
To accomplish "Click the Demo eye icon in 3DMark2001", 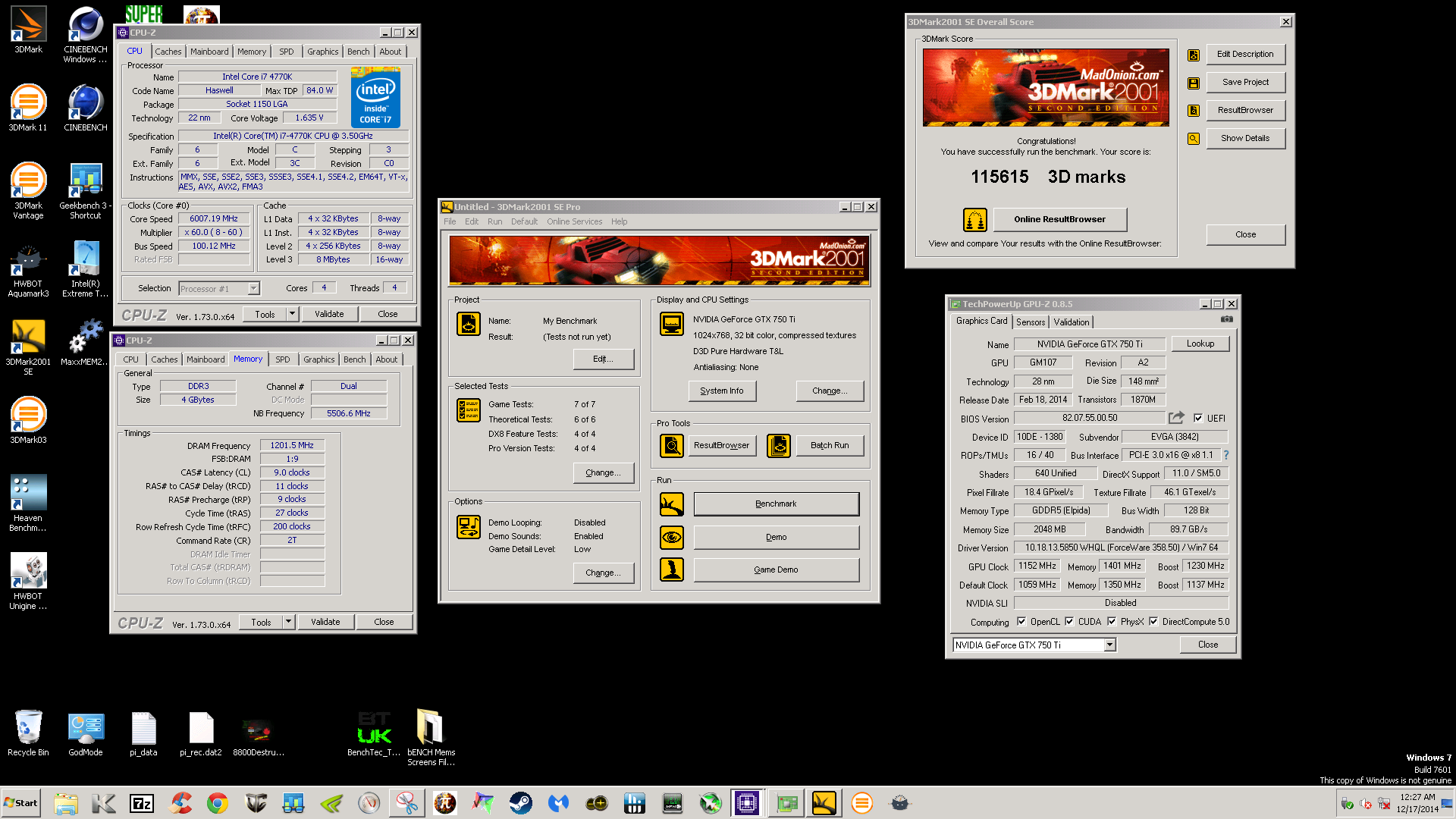I will (672, 538).
